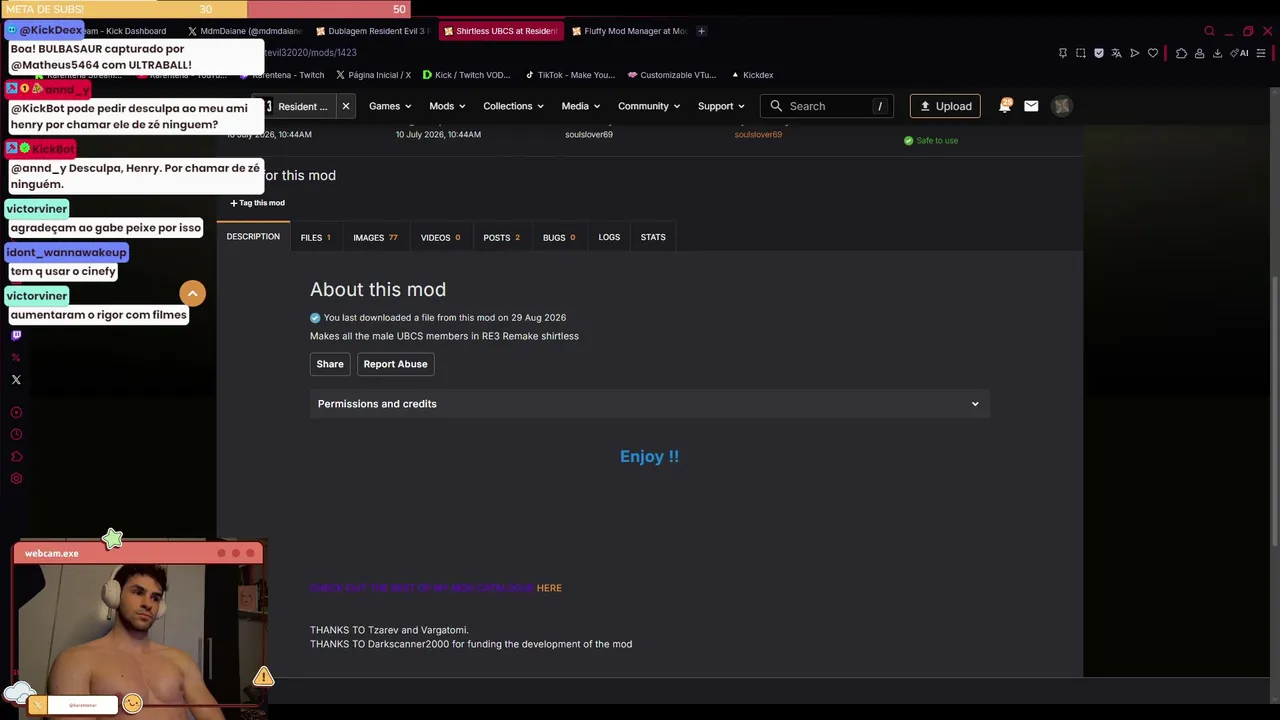Expand the Community dropdown menu
Screen dimensions: 1280x720
[x=649, y=106]
